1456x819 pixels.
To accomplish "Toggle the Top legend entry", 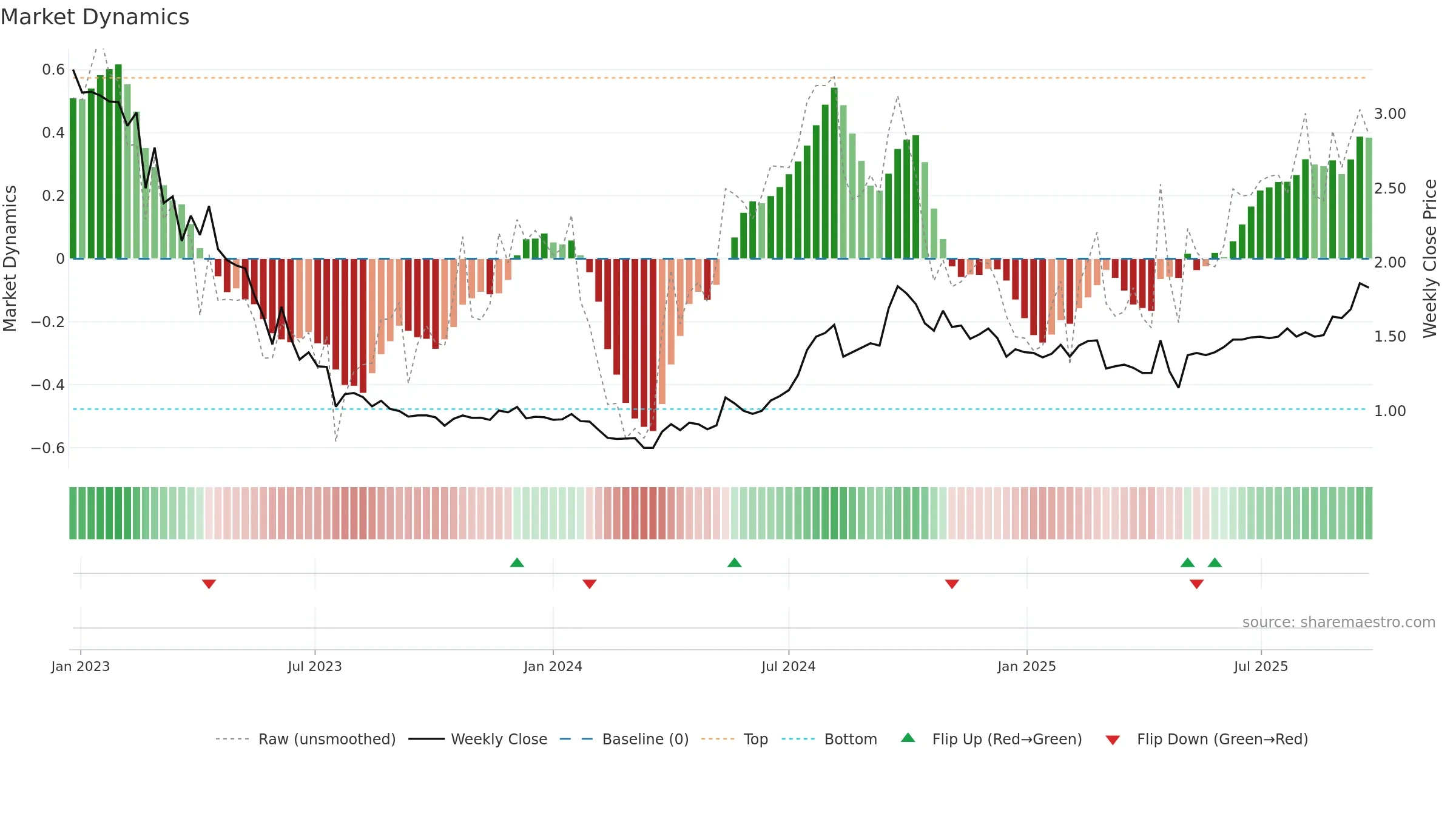I will click(734, 739).
